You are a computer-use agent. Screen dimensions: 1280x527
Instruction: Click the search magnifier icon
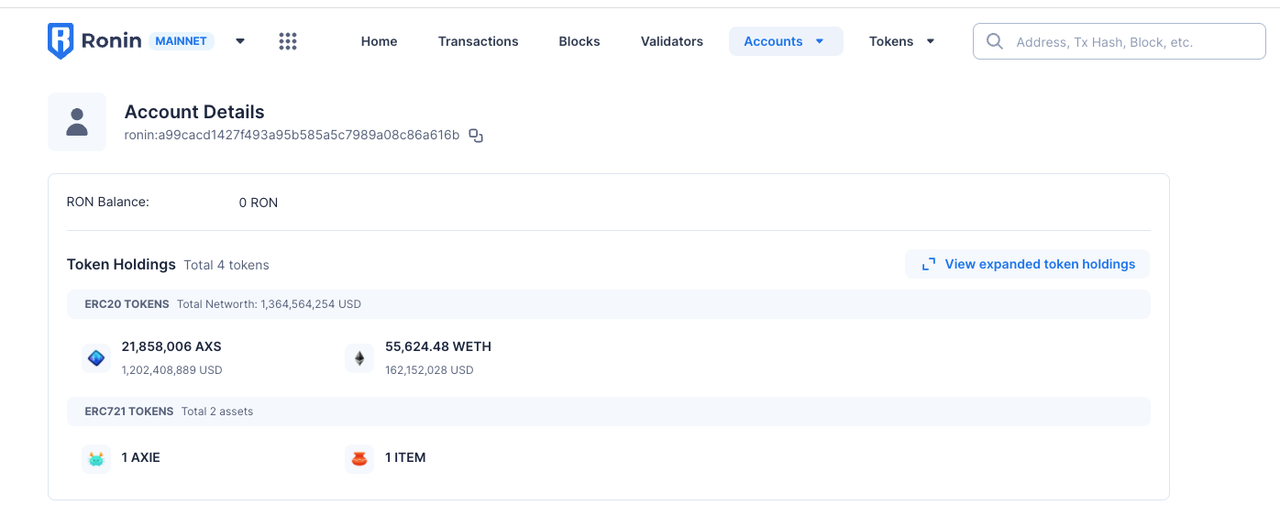[995, 41]
